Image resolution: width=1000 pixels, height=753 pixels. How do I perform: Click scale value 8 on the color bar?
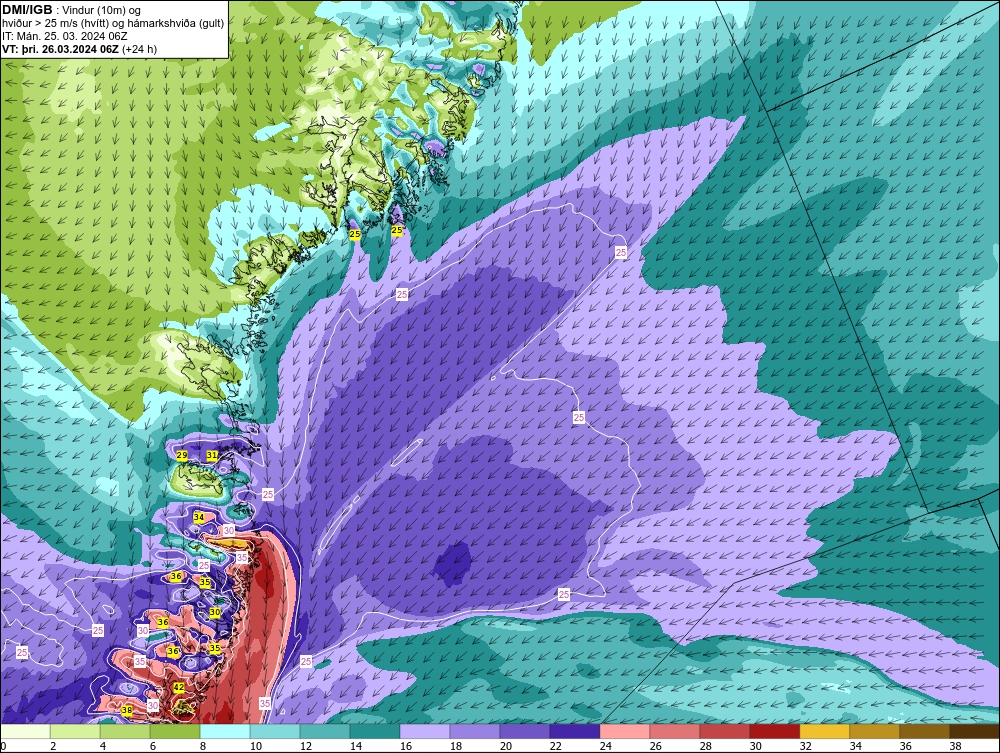click(203, 746)
